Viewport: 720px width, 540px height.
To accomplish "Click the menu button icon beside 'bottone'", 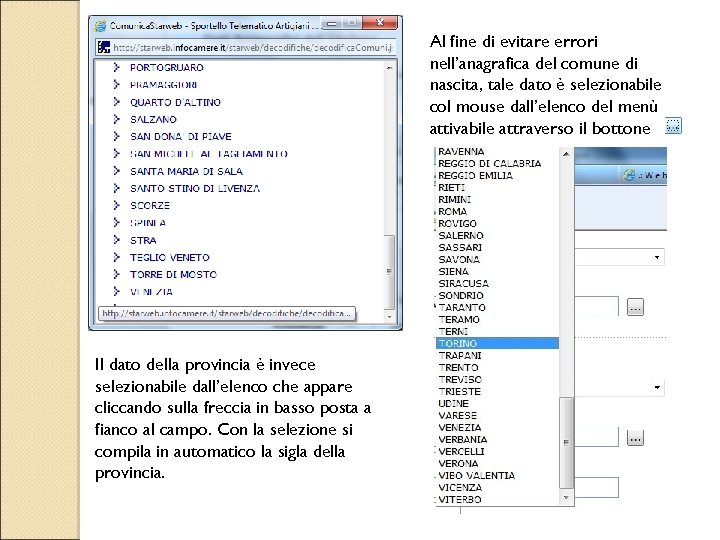I will pyautogui.click(x=673, y=125).
